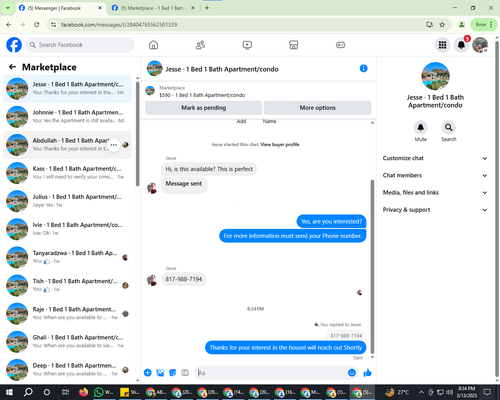Click the Search Facebook field
This screenshot has height=400, width=500.
coord(80,45)
